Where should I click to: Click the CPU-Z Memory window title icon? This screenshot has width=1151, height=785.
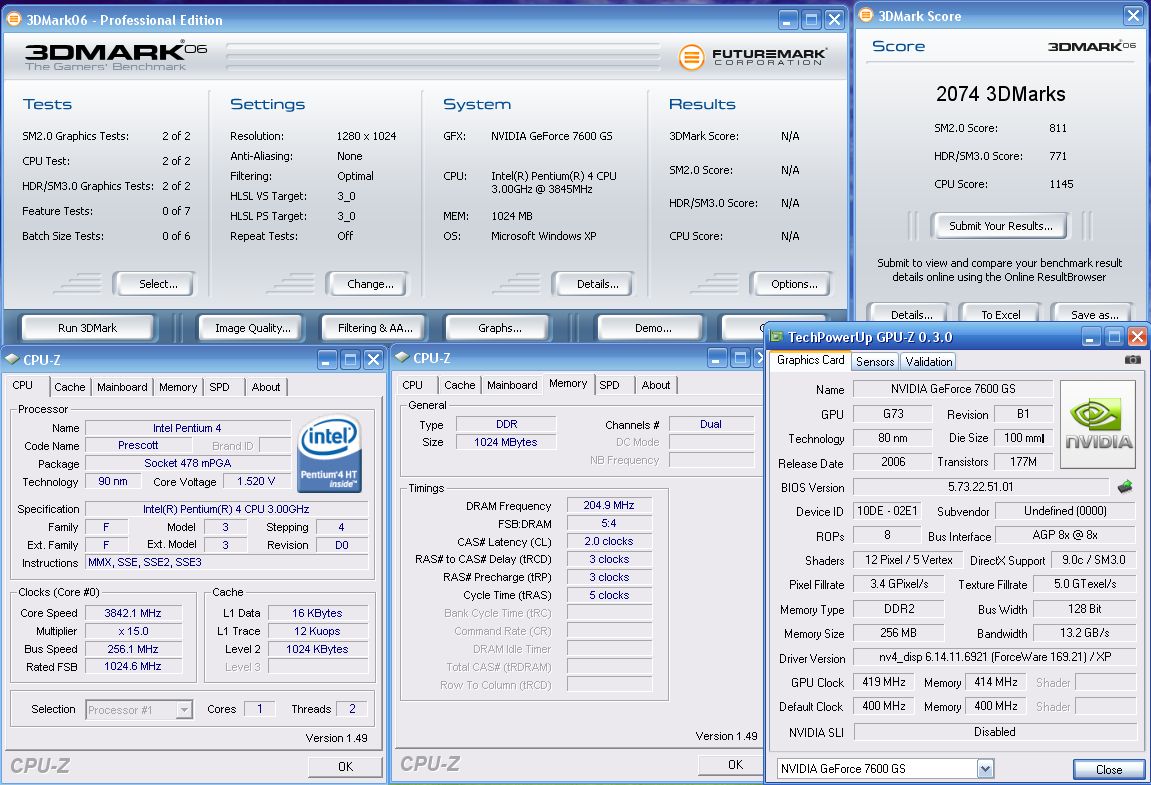click(402, 357)
